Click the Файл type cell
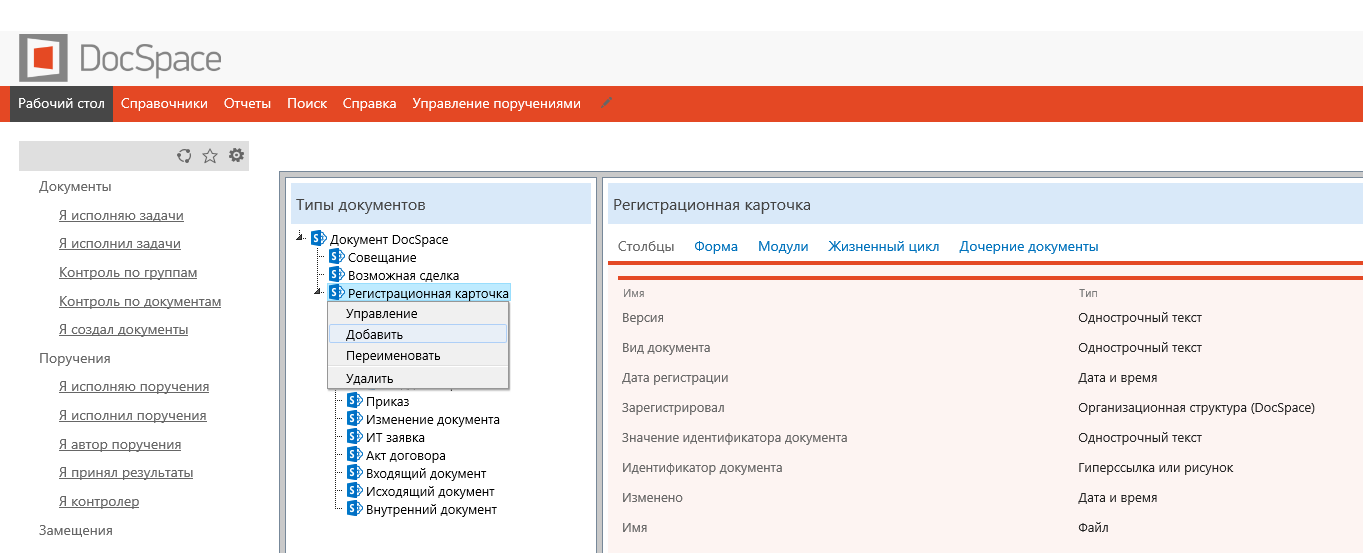Screen dimensions: 1363x553 [x=1093, y=528]
